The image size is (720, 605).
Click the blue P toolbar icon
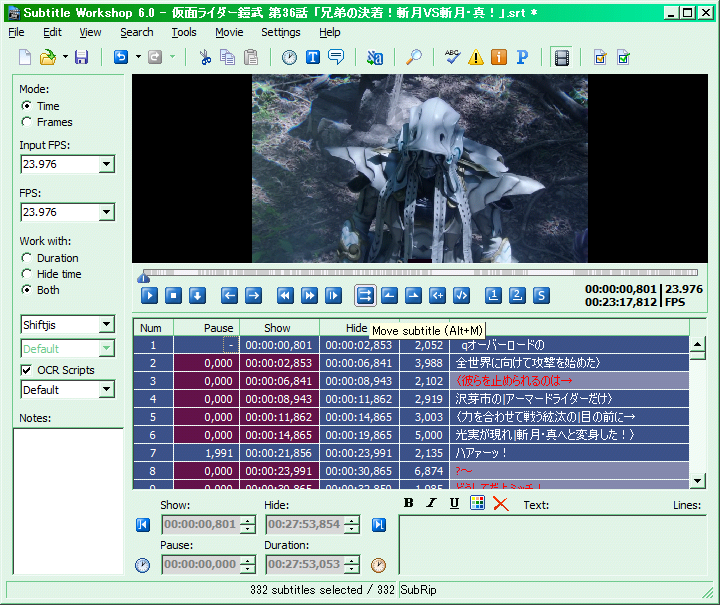pos(522,57)
